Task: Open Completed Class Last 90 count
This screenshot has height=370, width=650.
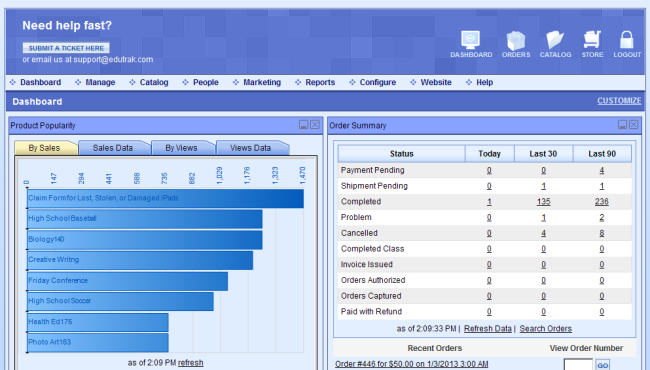Action: pos(601,249)
